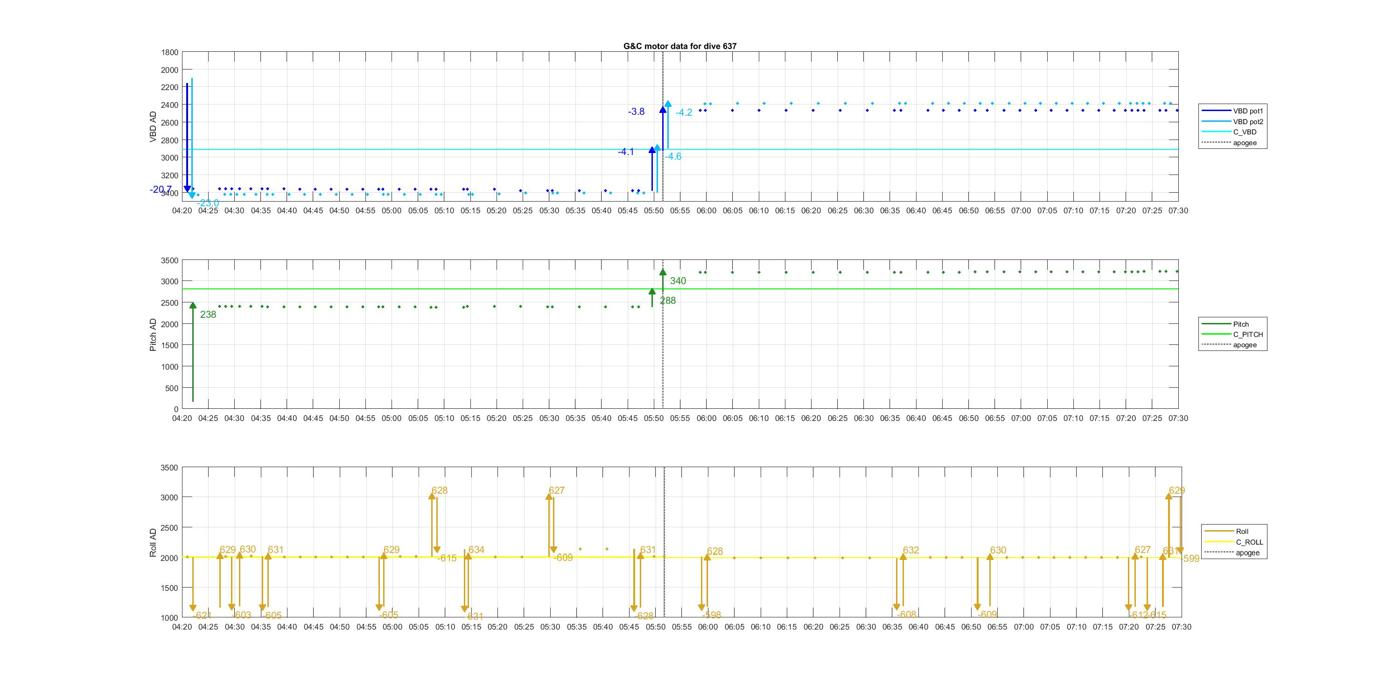Screen dimensions: 1400x693
Task: Click the '-4.6' annotation in the VBD plot
Action: pos(673,156)
